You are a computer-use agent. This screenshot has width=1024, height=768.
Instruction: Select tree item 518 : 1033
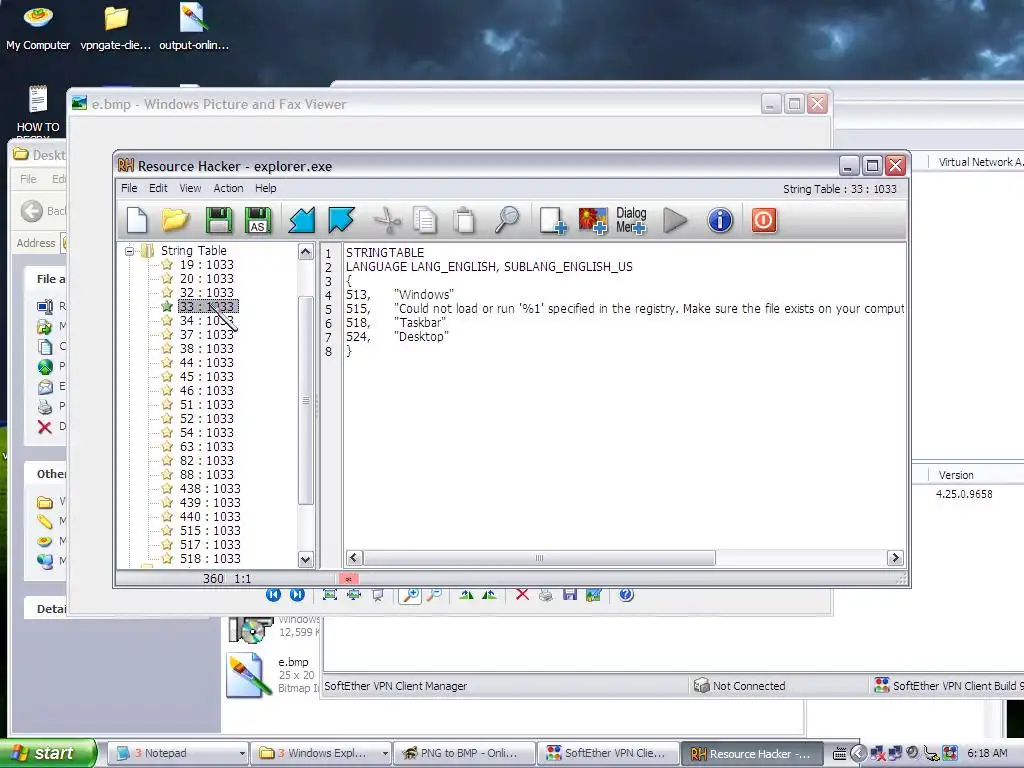point(210,558)
